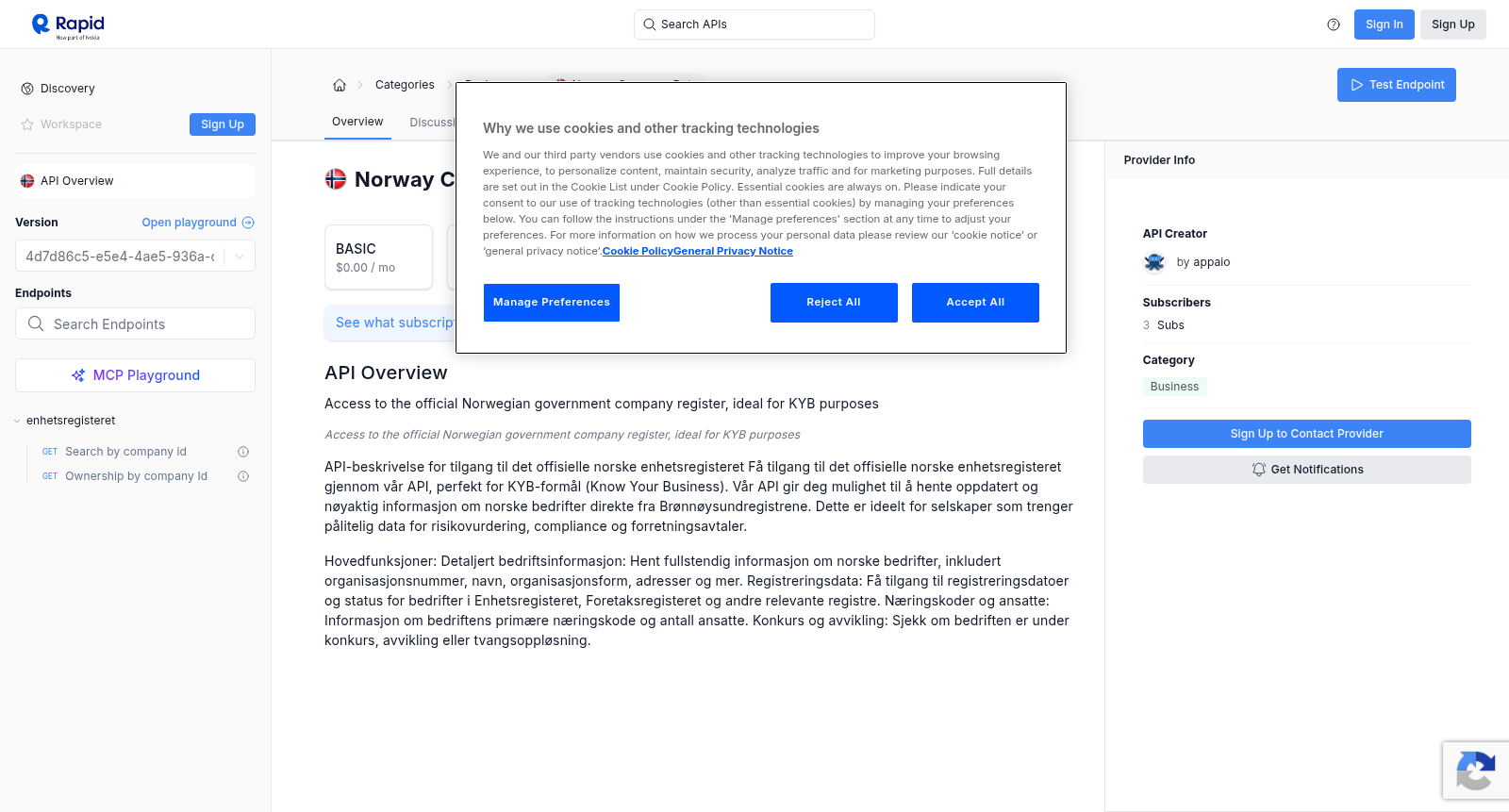Click the Workspace menu label
The image size is (1509, 812).
coord(71,124)
